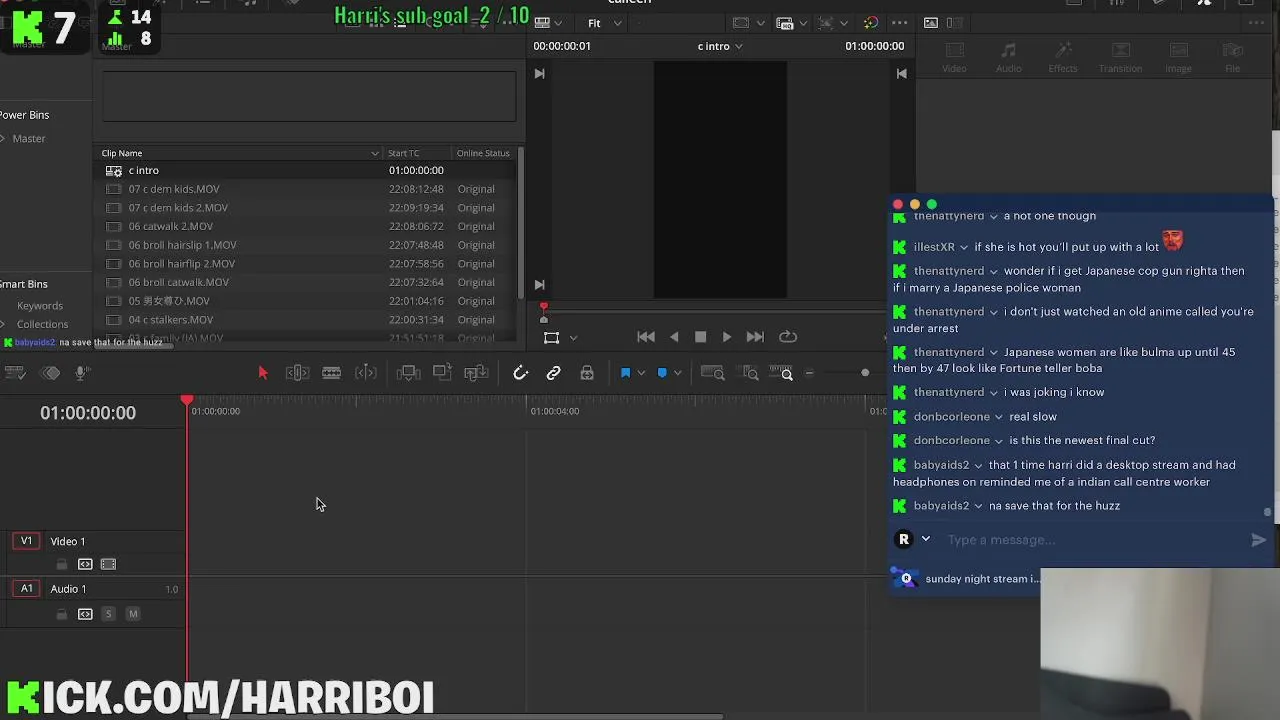Toggle loop playback in the viewer
Screen dimensions: 1280x720
point(788,337)
